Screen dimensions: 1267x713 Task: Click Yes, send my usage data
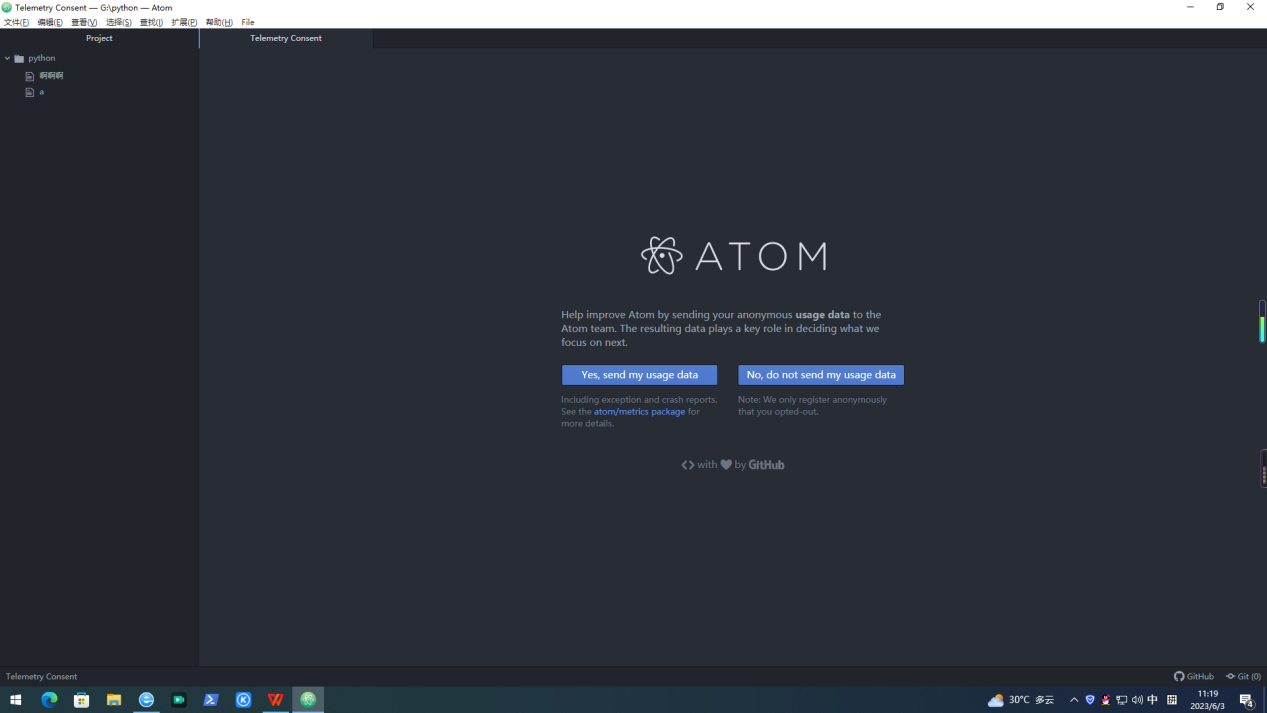640,375
